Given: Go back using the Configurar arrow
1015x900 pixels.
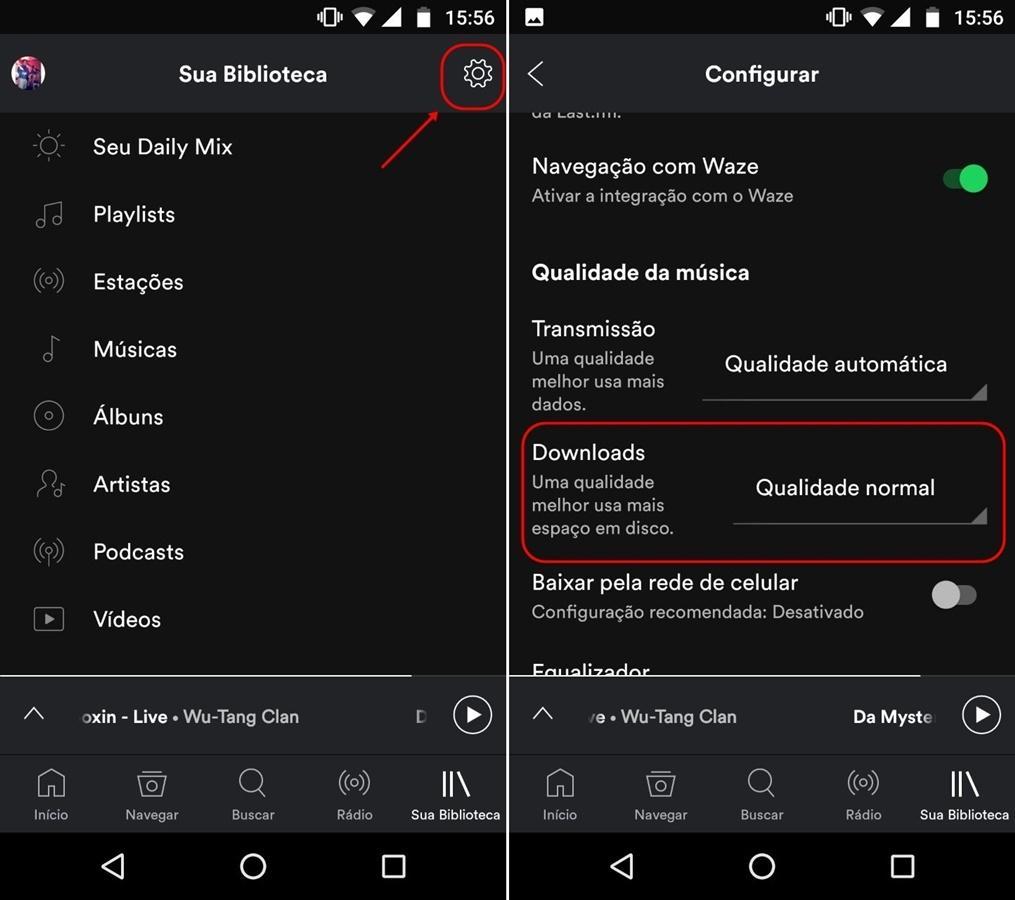Looking at the screenshot, I should [x=536, y=74].
